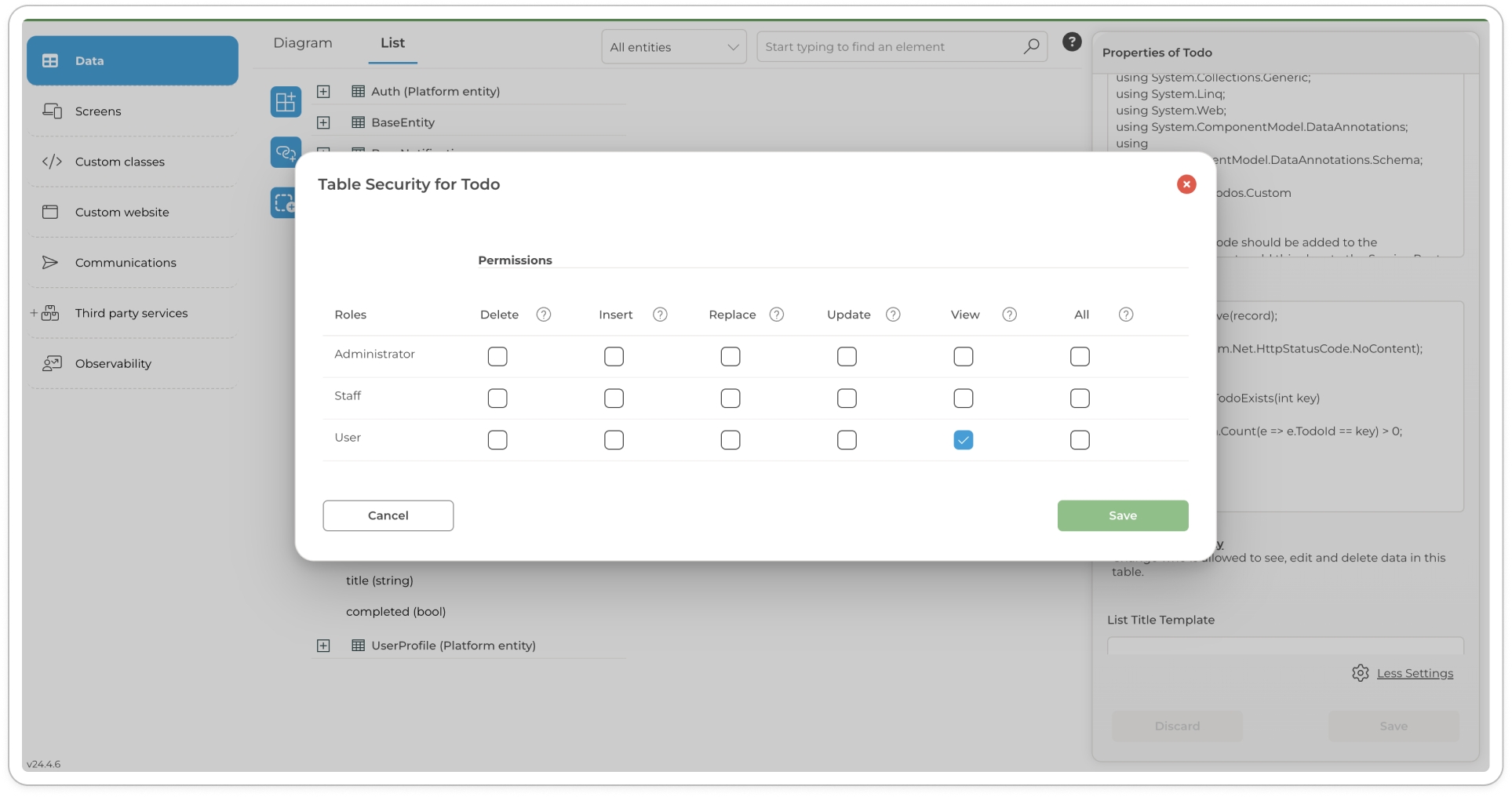Click the add entity toolbar icon
1512x797 pixels.
[286, 102]
